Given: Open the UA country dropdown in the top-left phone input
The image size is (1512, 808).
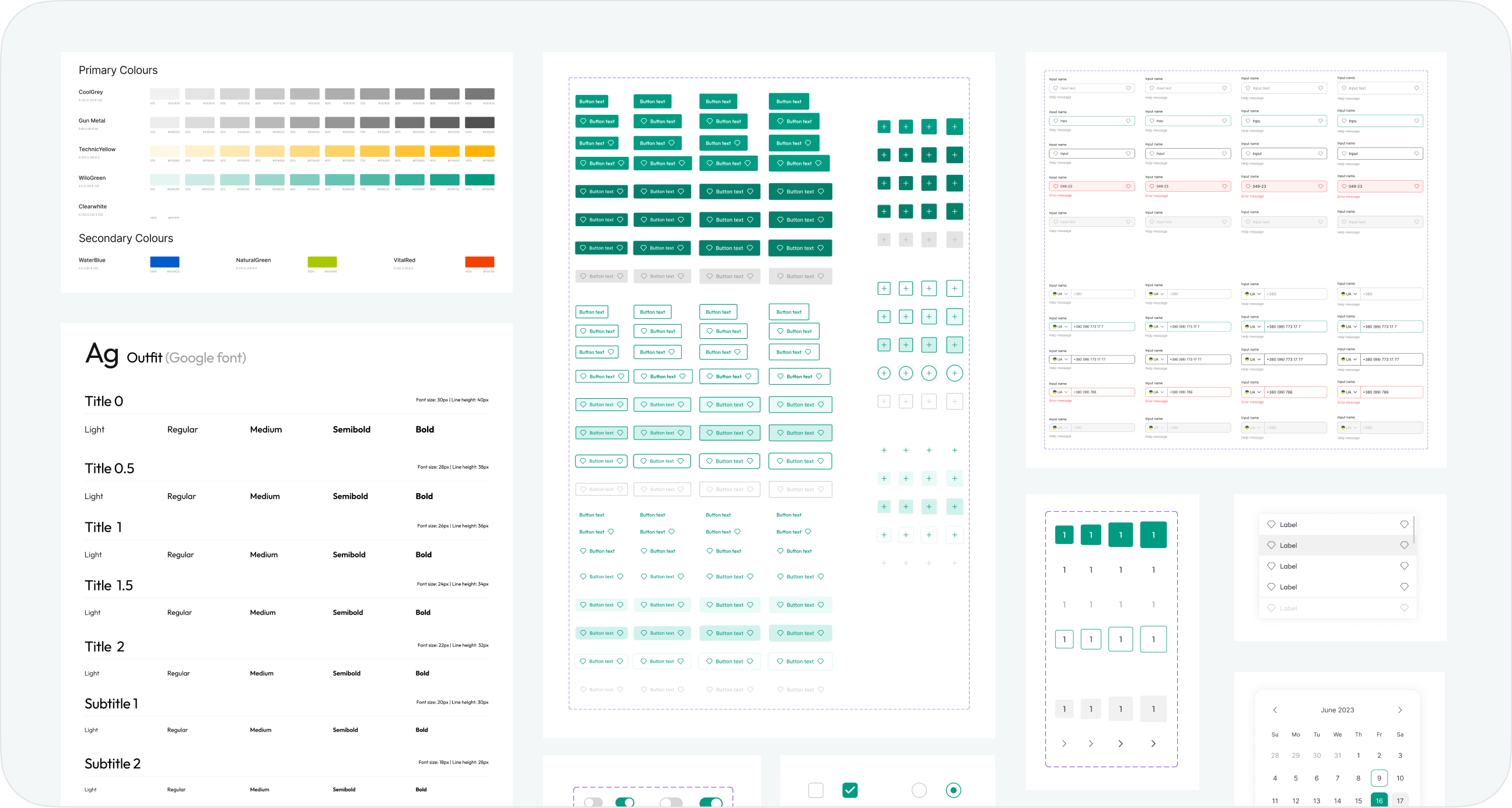Looking at the screenshot, I should (1060, 294).
